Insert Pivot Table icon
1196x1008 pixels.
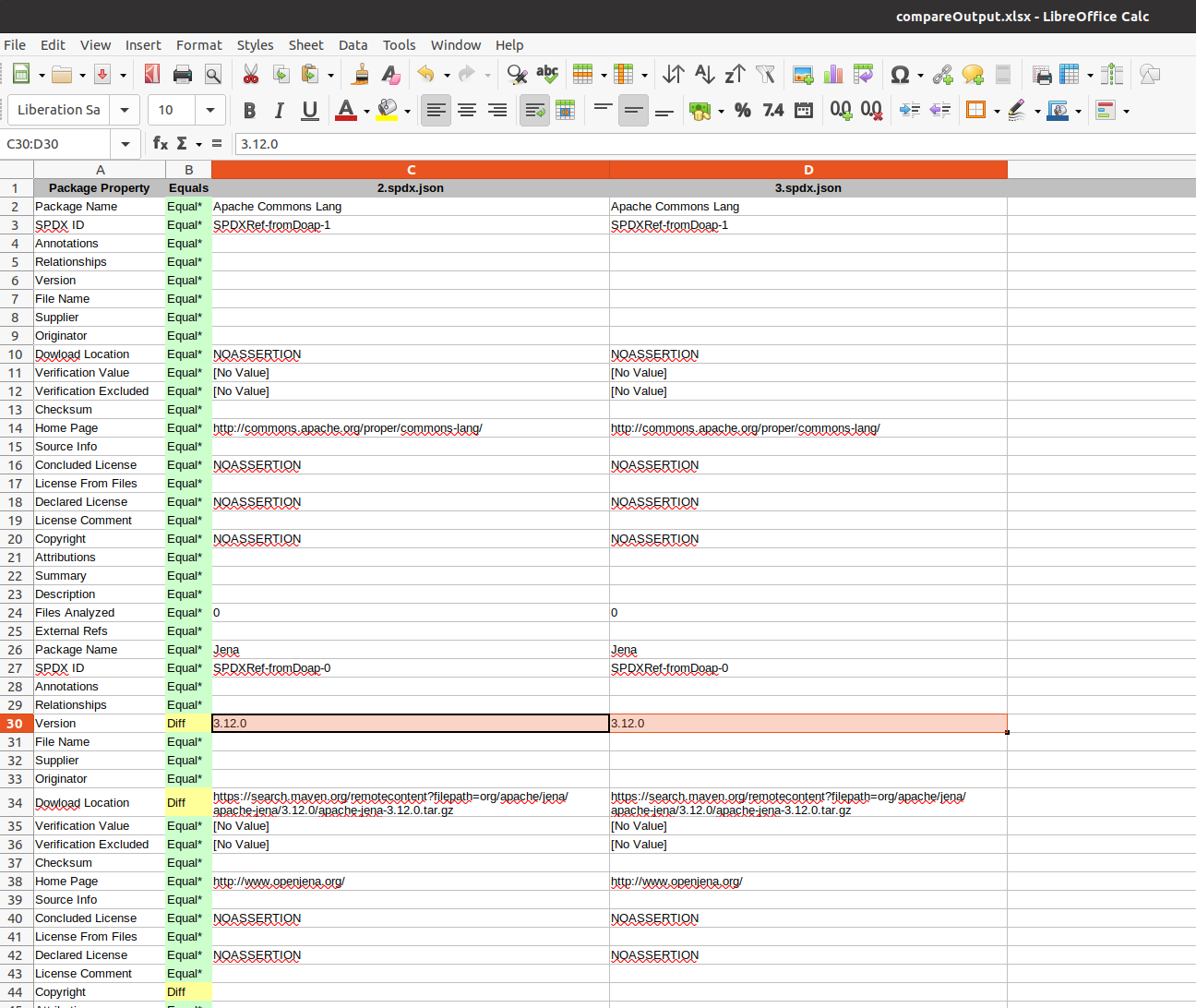tap(864, 75)
